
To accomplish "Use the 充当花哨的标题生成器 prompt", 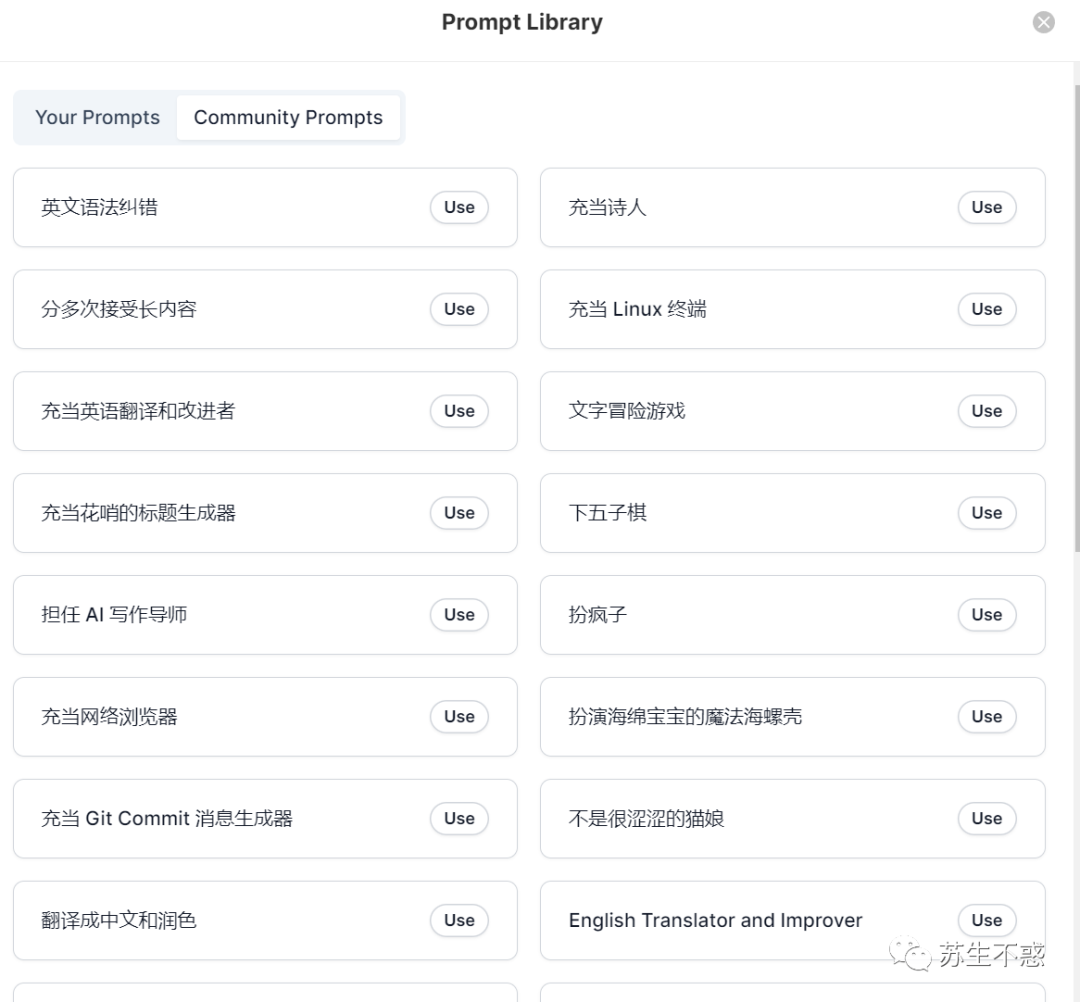I will [x=459, y=513].
